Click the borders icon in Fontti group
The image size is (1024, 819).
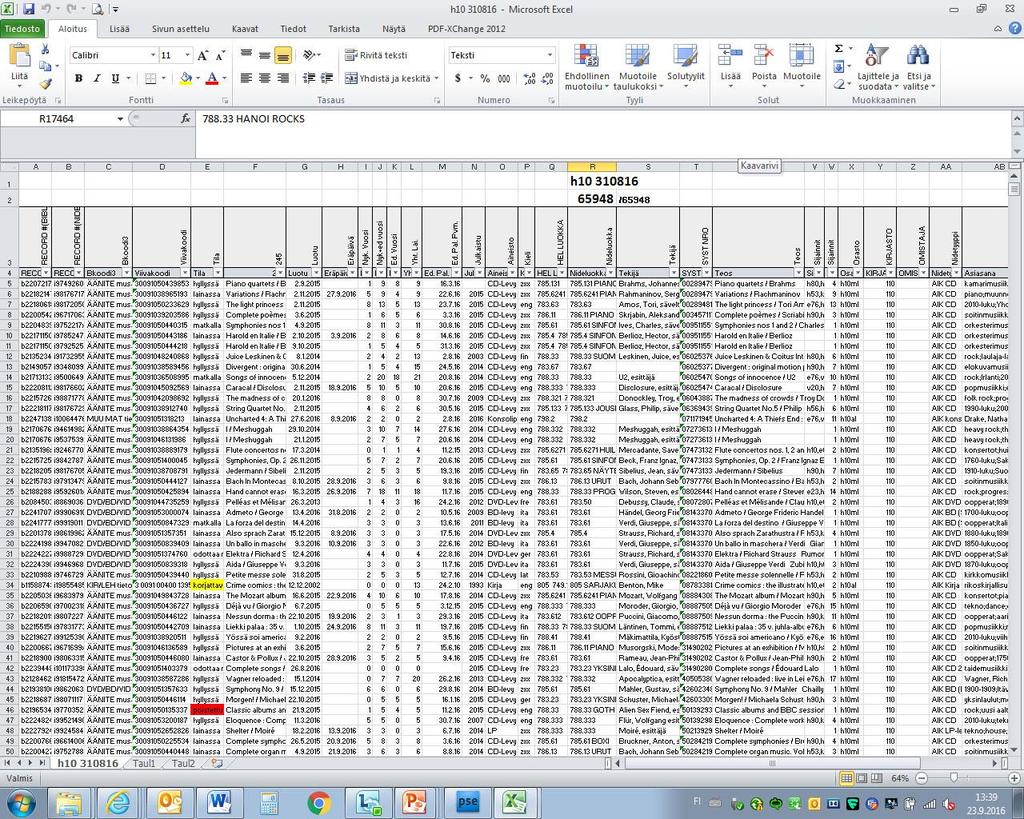pyautogui.click(x=151, y=78)
